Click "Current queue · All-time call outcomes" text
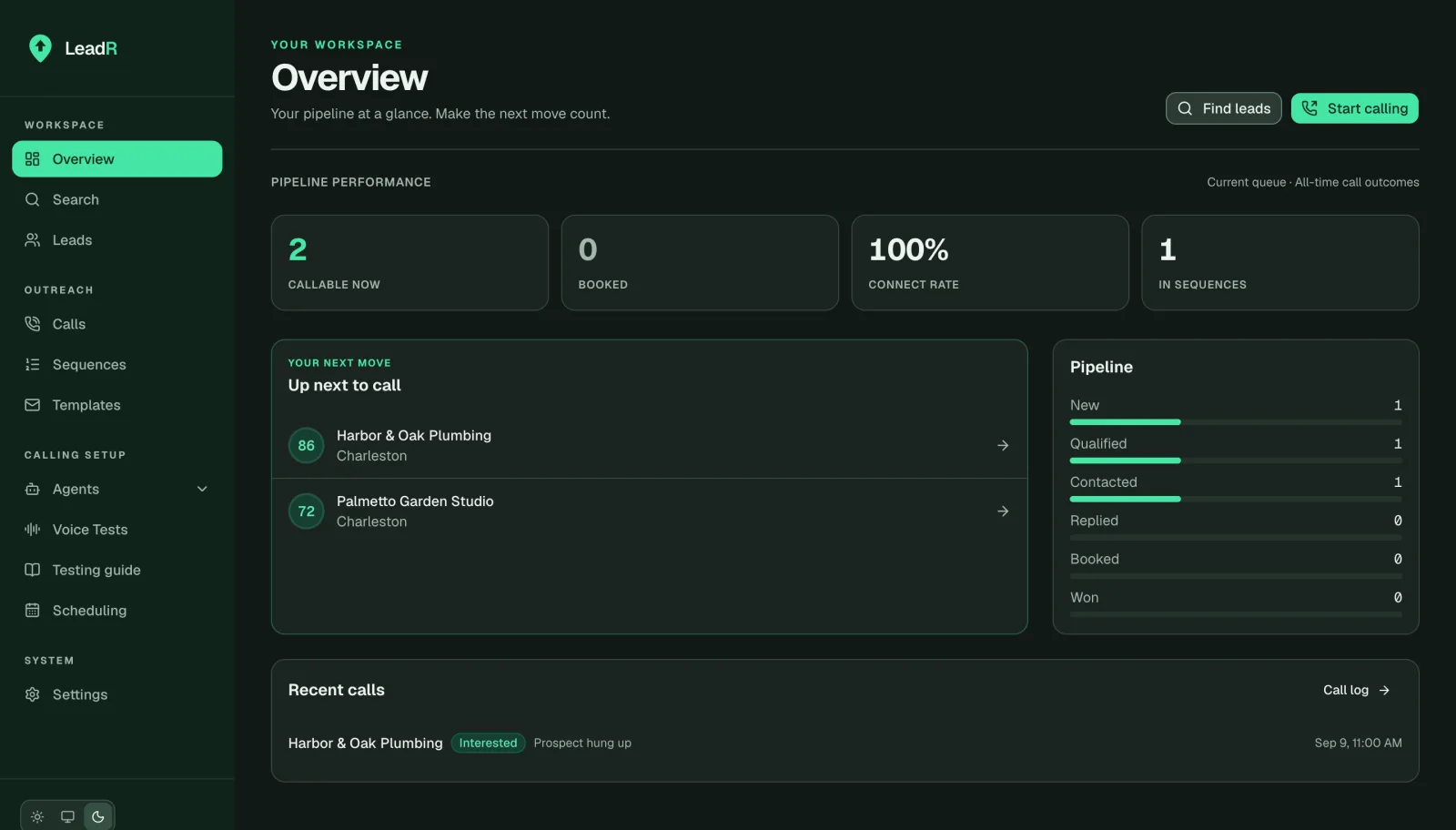The image size is (1456, 830). pos(1313,182)
